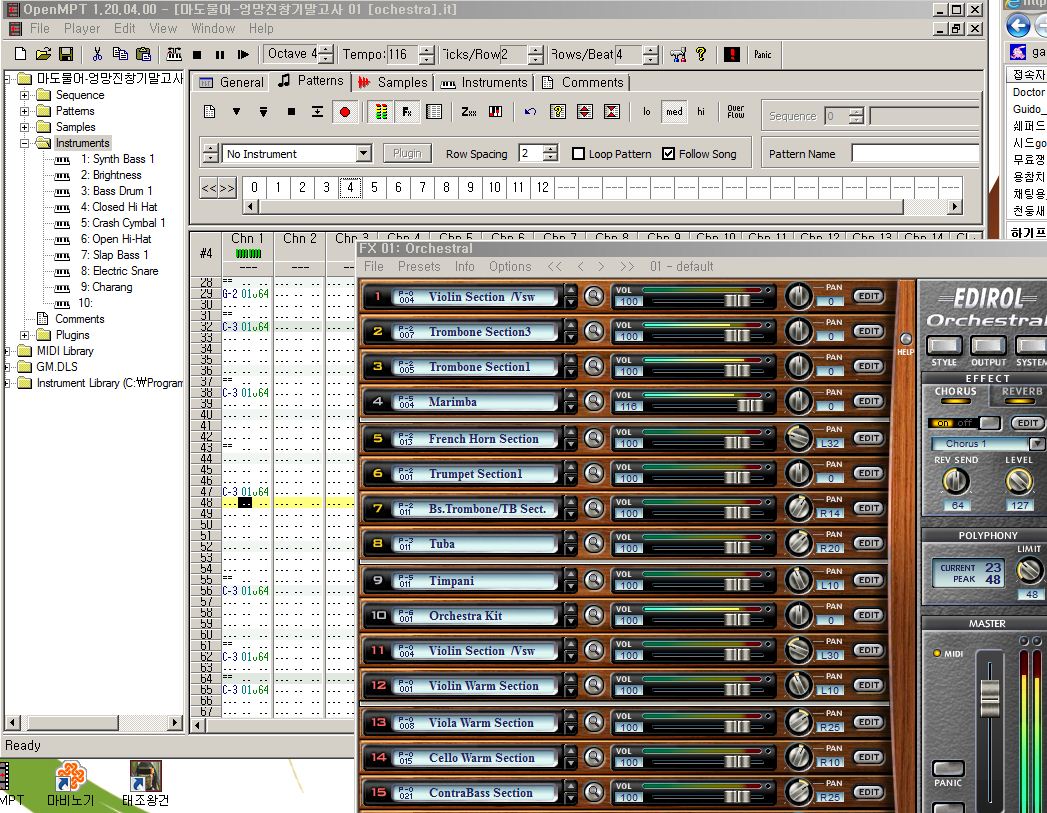The width and height of the screenshot is (1047, 813).
Task: Toggle the Fx plugin names icon
Action: (x=407, y=111)
